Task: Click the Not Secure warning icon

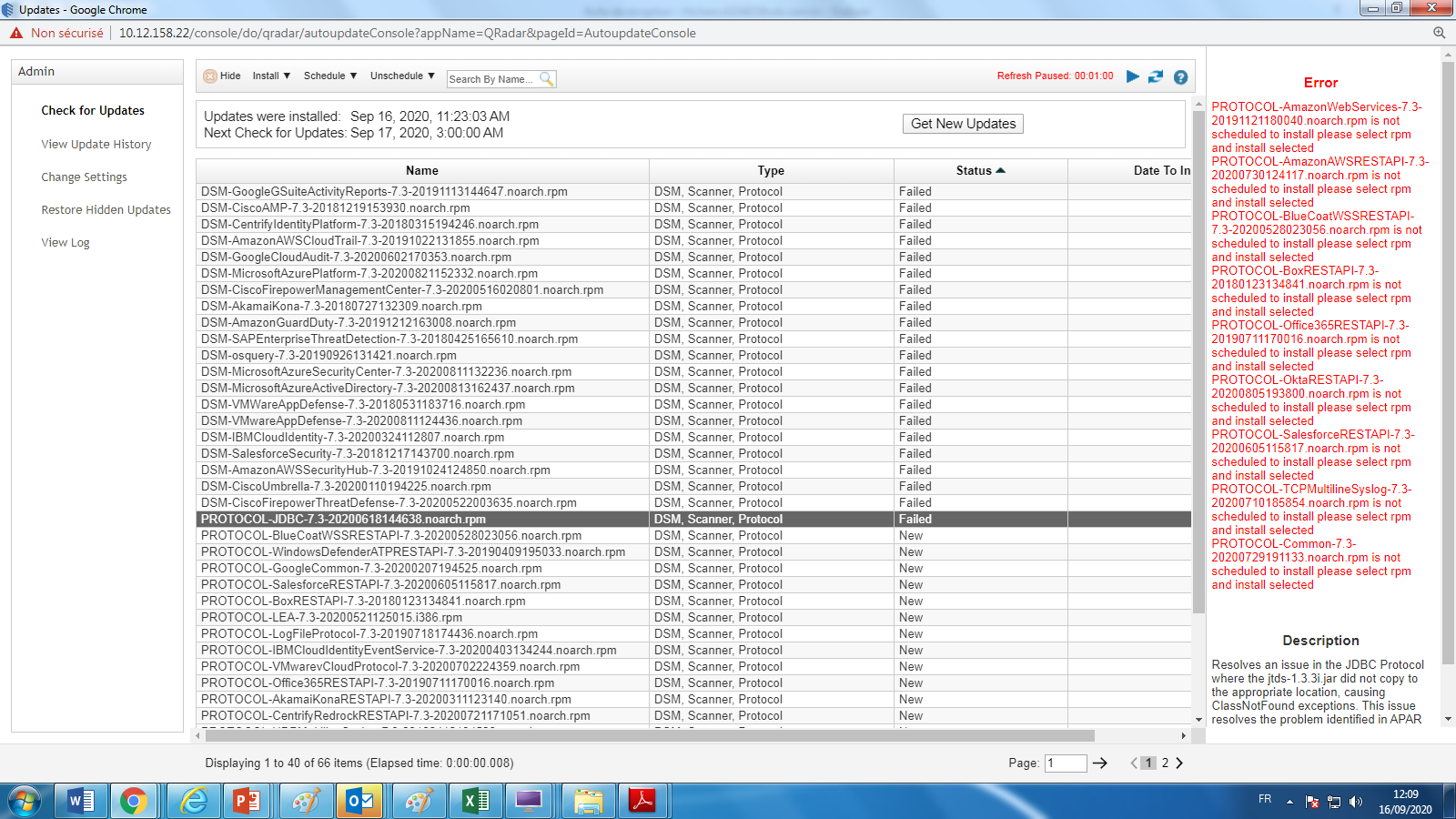Action: coord(16,33)
